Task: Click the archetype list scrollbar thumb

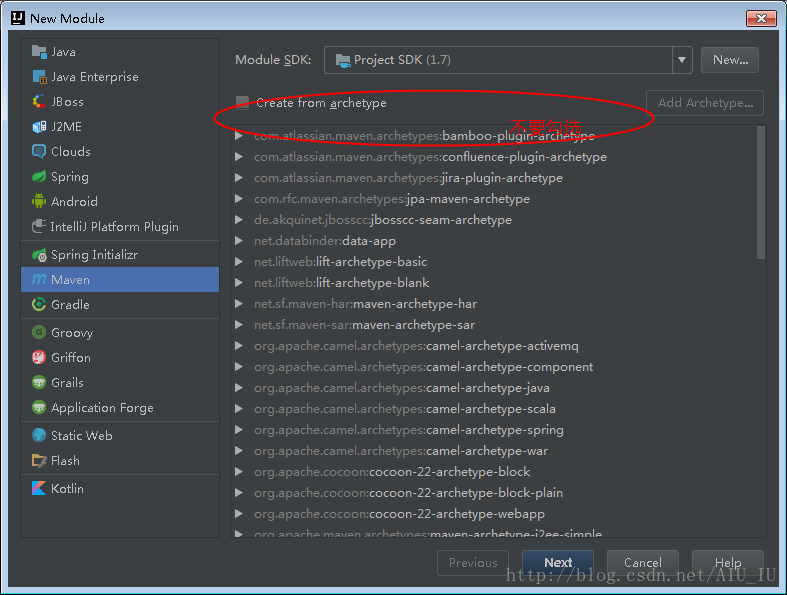Action: click(761, 192)
